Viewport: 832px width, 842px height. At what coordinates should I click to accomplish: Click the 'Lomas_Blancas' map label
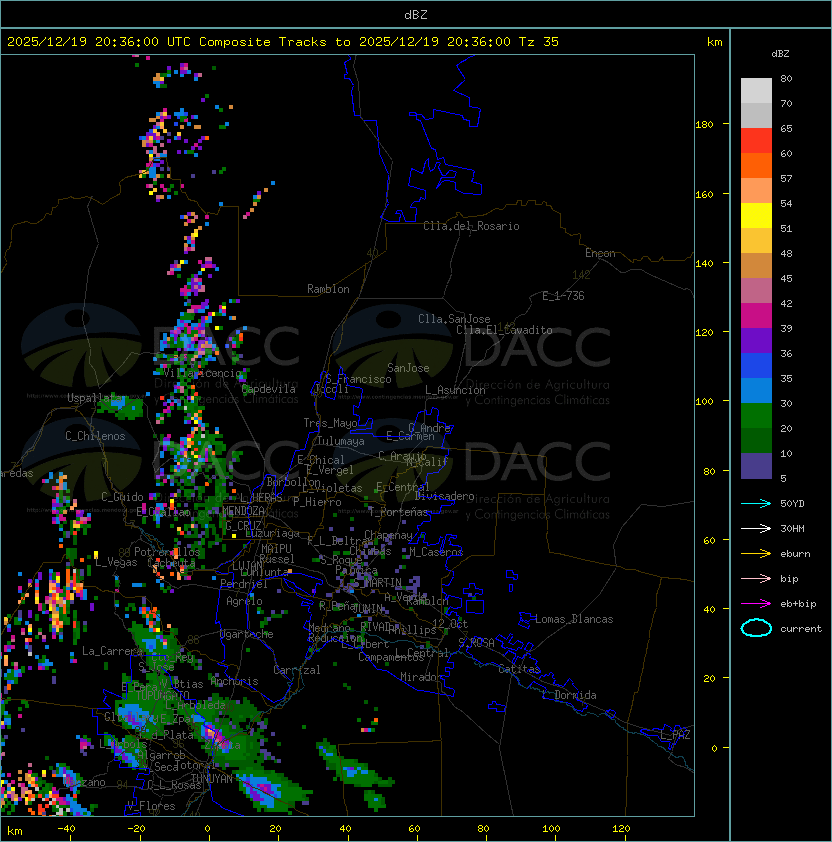pos(574,619)
